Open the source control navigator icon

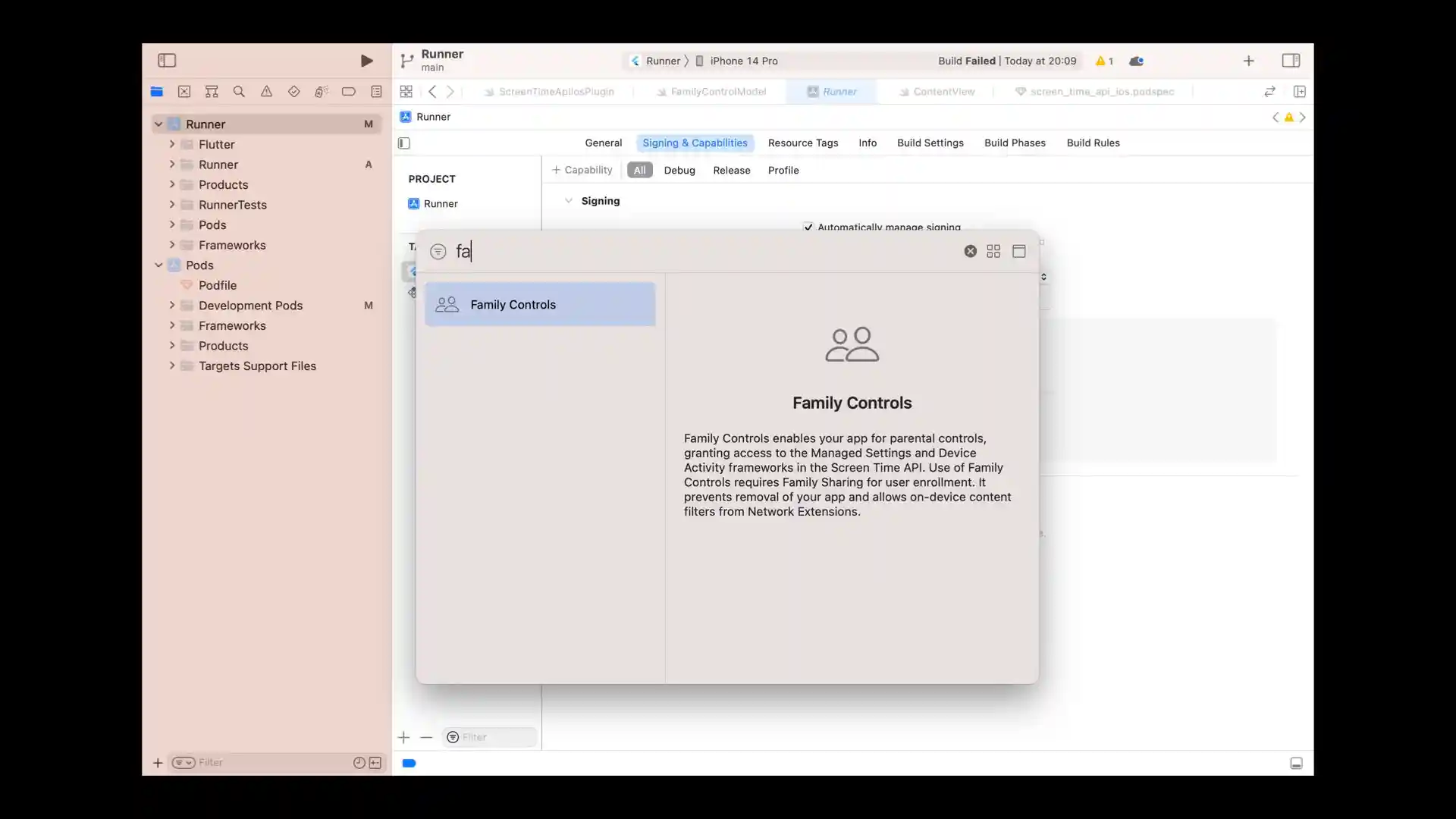pyautogui.click(x=184, y=92)
